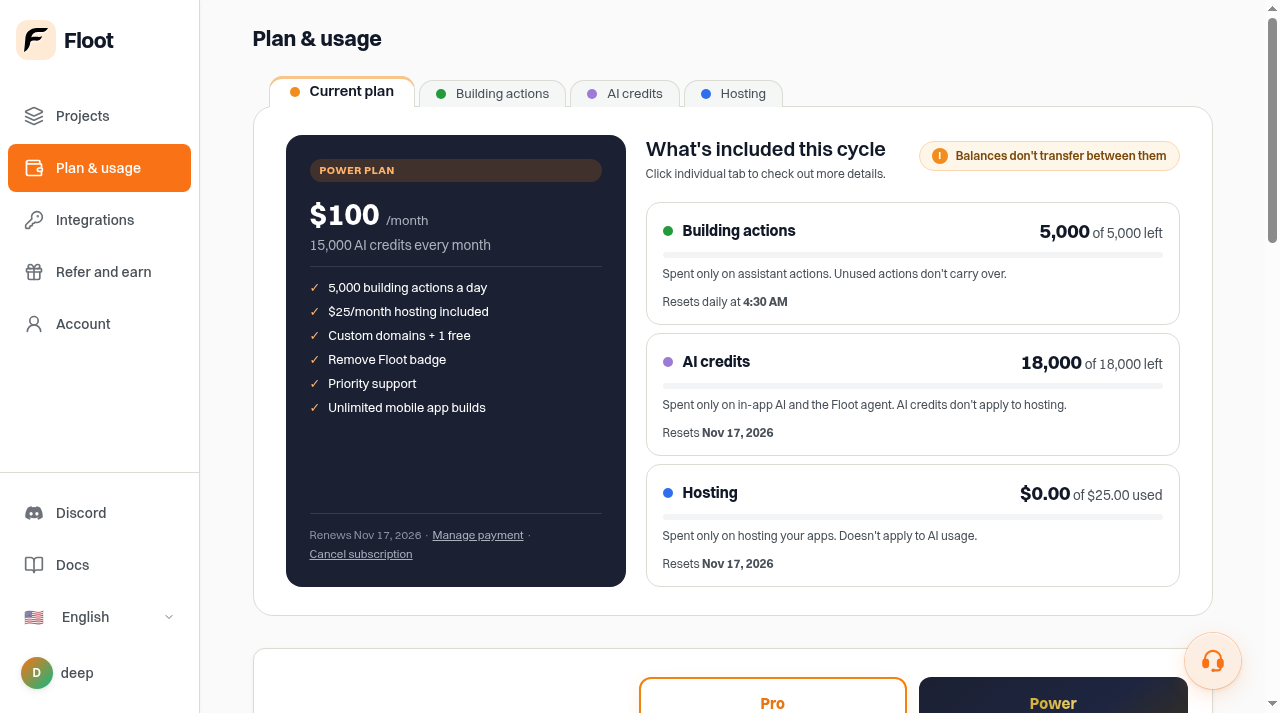Click 'Custom domains + 1 free' item
Screen dimensions: 1280x713
[399, 336]
